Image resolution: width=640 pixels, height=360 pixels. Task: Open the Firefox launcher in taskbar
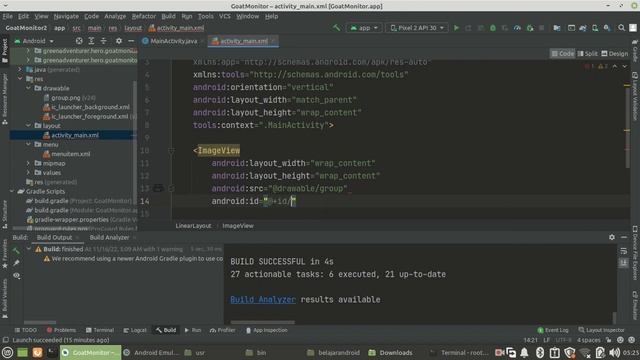point(37,352)
